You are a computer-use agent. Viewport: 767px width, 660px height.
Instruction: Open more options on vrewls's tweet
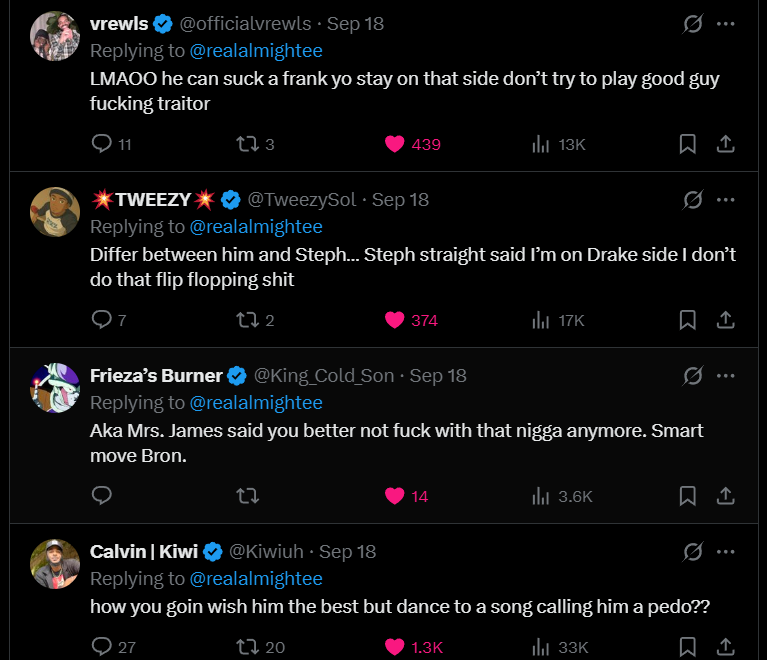tap(726, 23)
